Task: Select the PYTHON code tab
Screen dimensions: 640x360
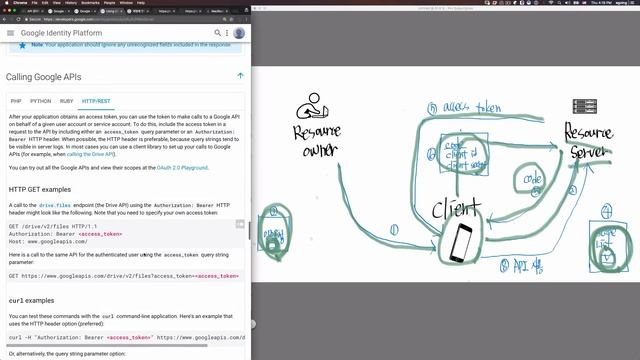Action: pyautogui.click(x=41, y=101)
